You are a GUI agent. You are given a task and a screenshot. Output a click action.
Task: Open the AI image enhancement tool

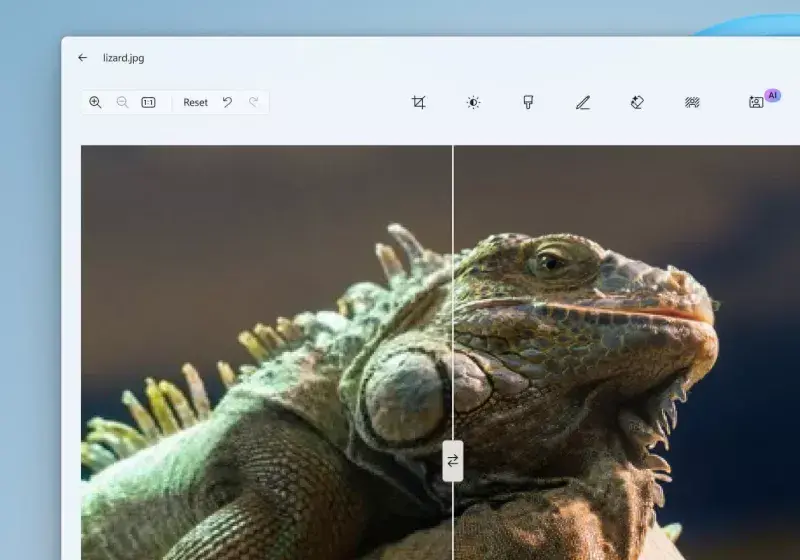pyautogui.click(x=757, y=102)
